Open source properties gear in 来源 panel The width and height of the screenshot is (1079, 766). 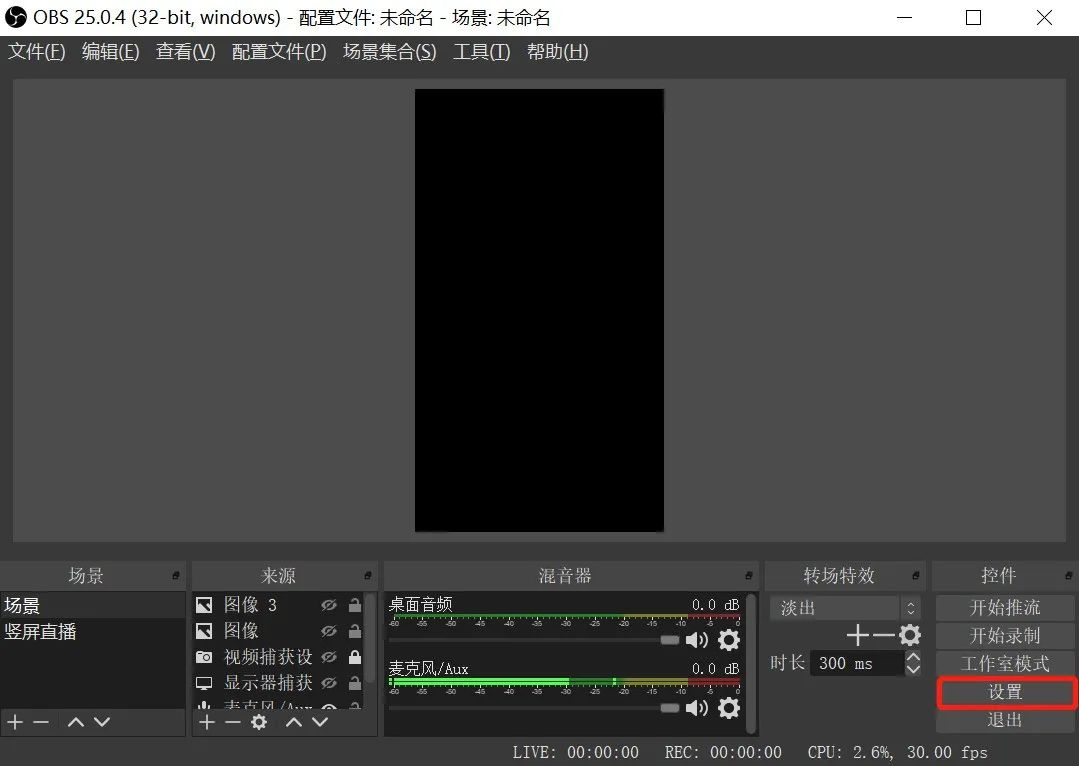click(x=259, y=722)
